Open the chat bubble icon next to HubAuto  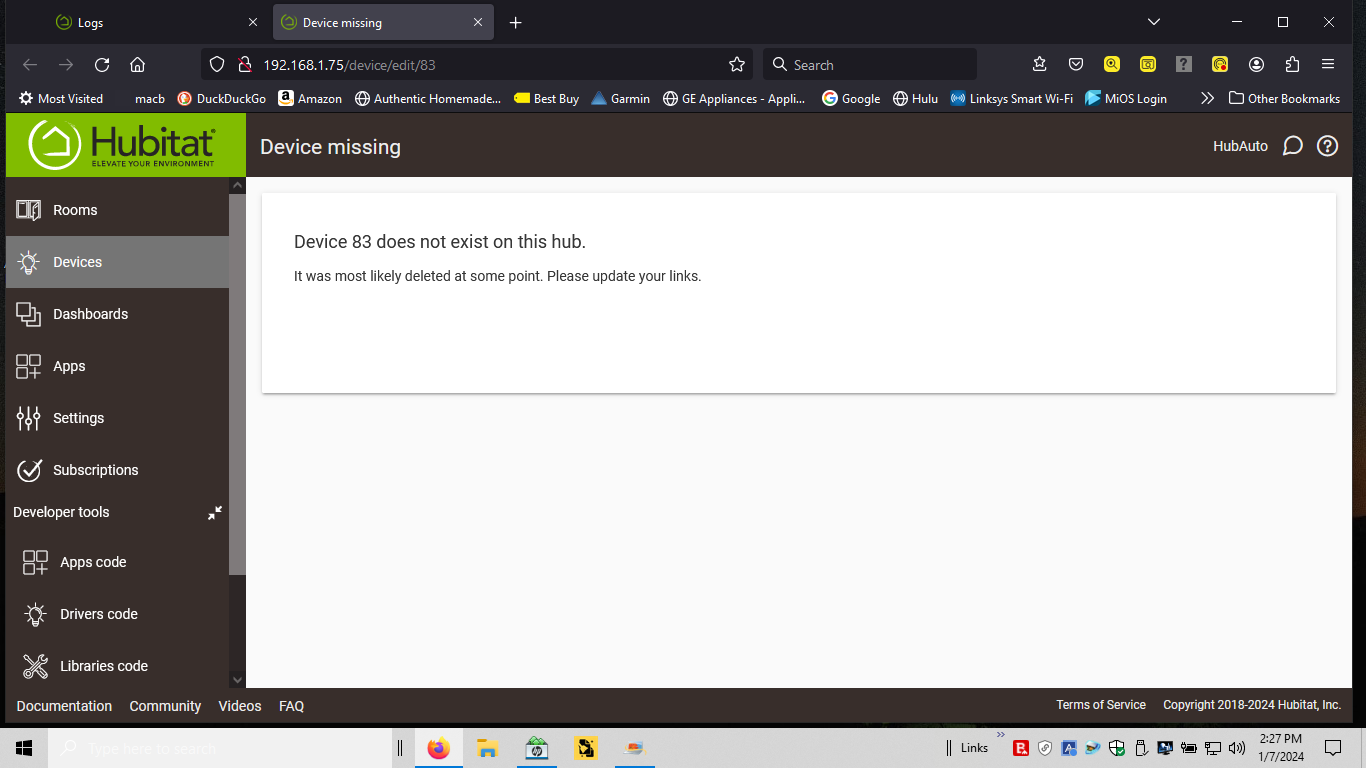[x=1292, y=146]
